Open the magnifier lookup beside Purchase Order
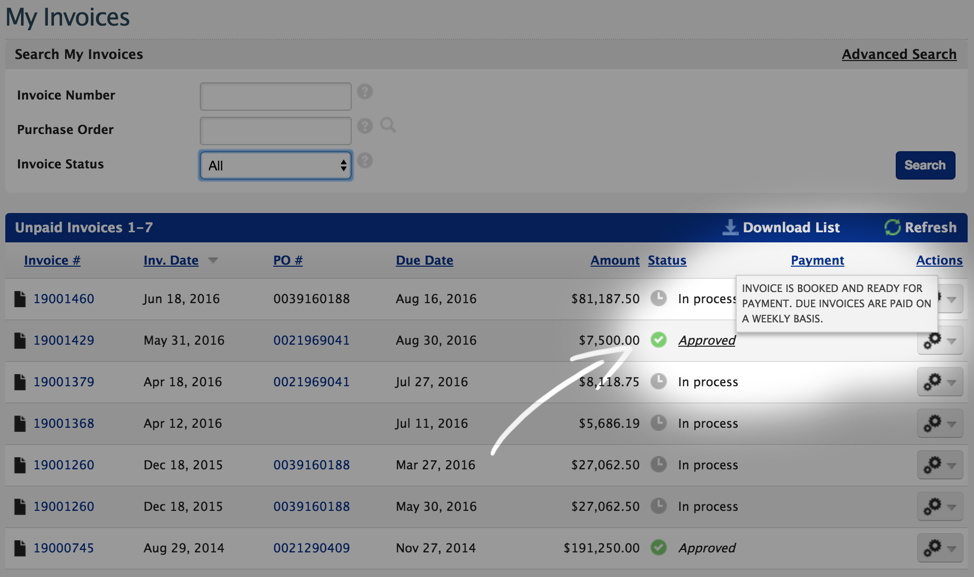Viewport: 974px width, 577px height. pyautogui.click(x=388, y=125)
